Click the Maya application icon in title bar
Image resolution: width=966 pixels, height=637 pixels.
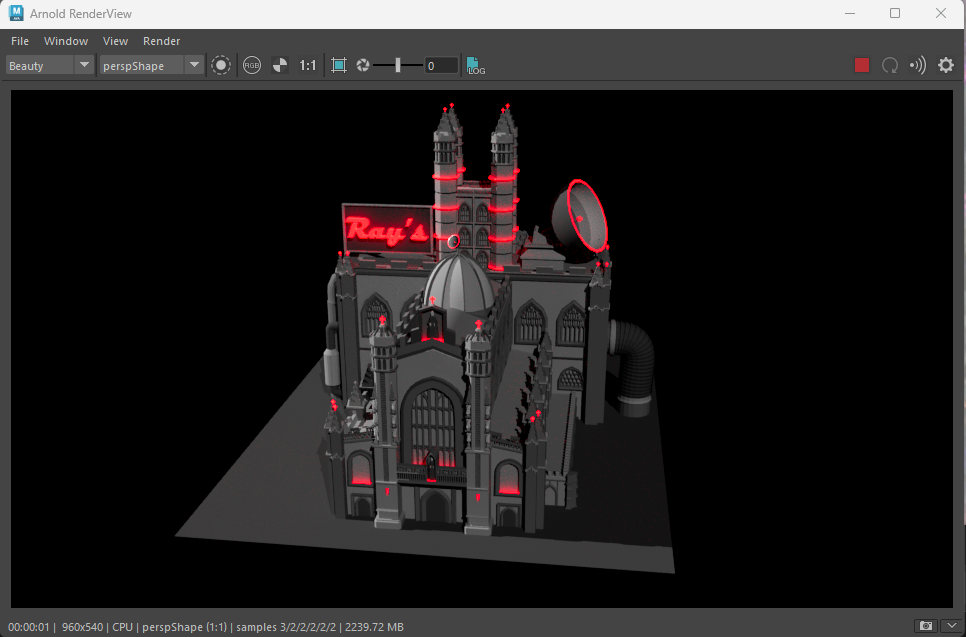(x=15, y=13)
